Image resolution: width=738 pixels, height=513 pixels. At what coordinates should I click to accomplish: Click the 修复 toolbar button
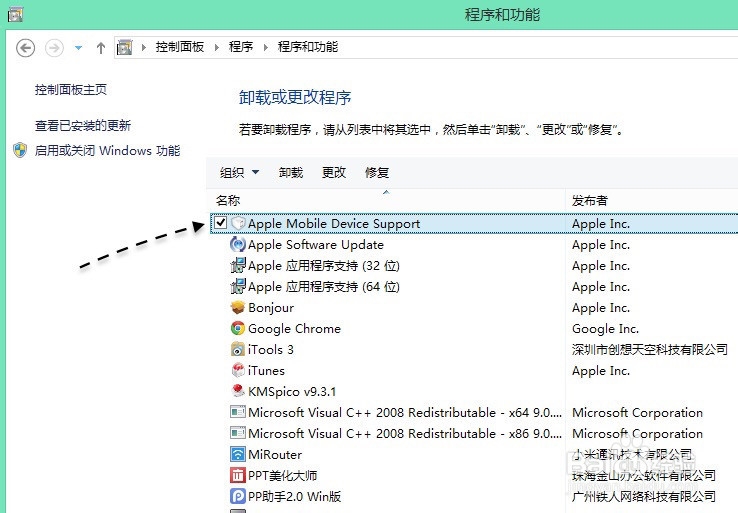click(377, 173)
